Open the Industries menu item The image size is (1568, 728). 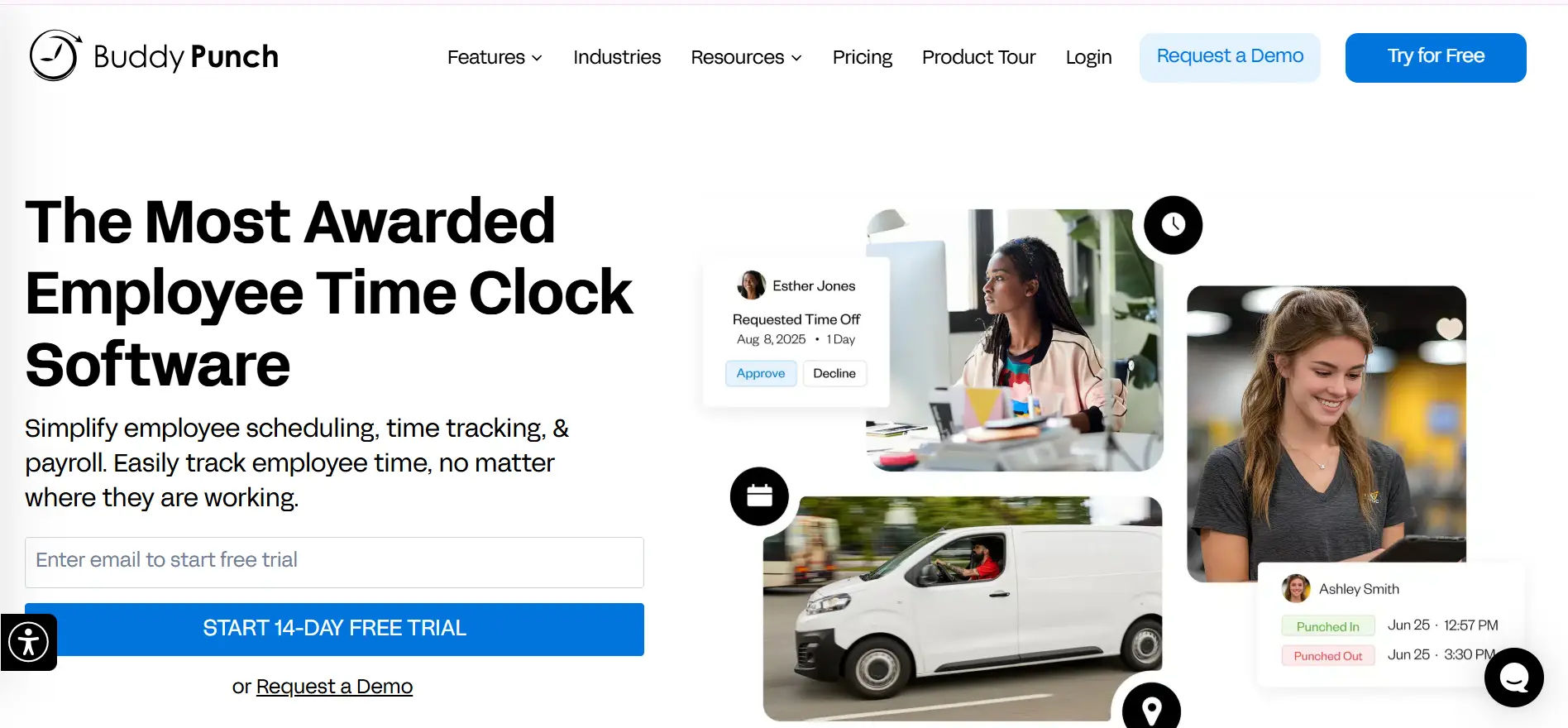[617, 57]
